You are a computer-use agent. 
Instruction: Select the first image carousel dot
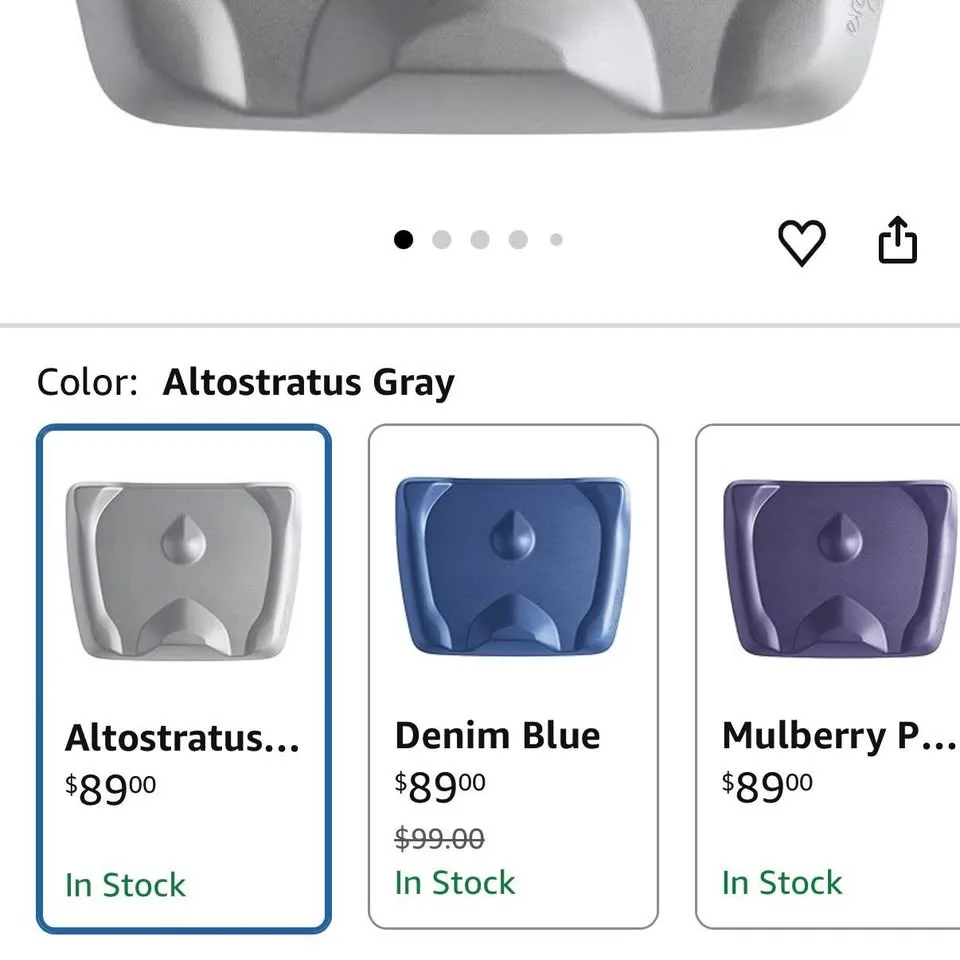(403, 240)
